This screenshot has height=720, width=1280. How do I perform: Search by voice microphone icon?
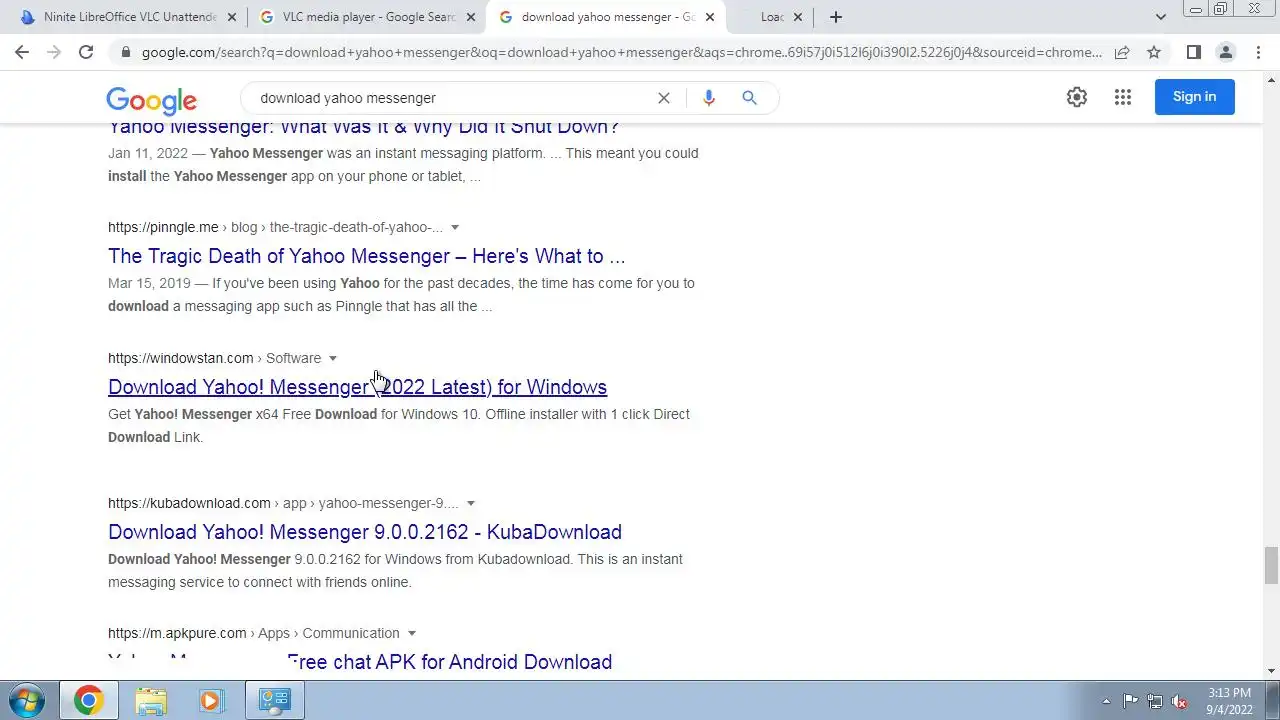709,98
